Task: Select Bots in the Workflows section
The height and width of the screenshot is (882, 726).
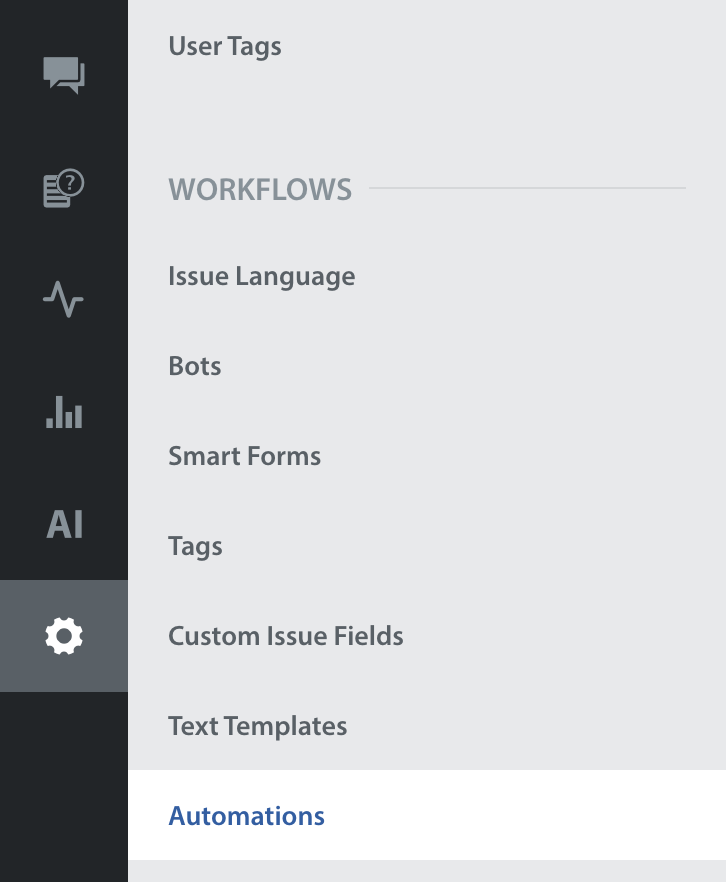Action: coord(195,366)
